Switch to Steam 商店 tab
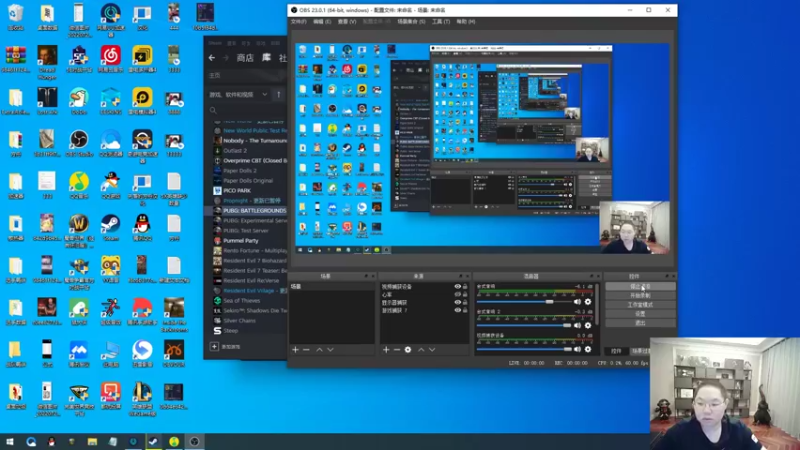This screenshot has width=800, height=450. click(245, 58)
